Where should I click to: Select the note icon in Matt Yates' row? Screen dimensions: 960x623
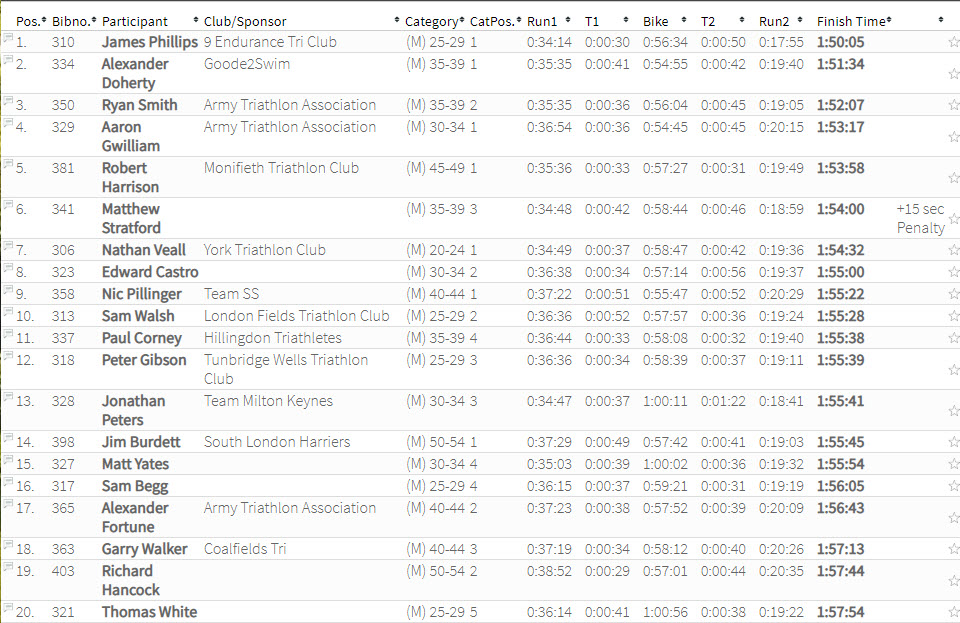[8, 460]
